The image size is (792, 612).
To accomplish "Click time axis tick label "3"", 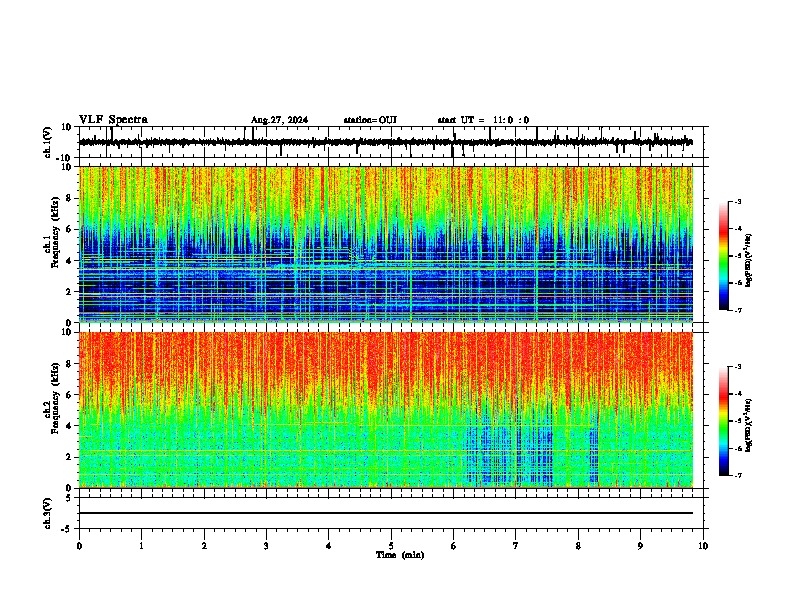I will tap(266, 546).
